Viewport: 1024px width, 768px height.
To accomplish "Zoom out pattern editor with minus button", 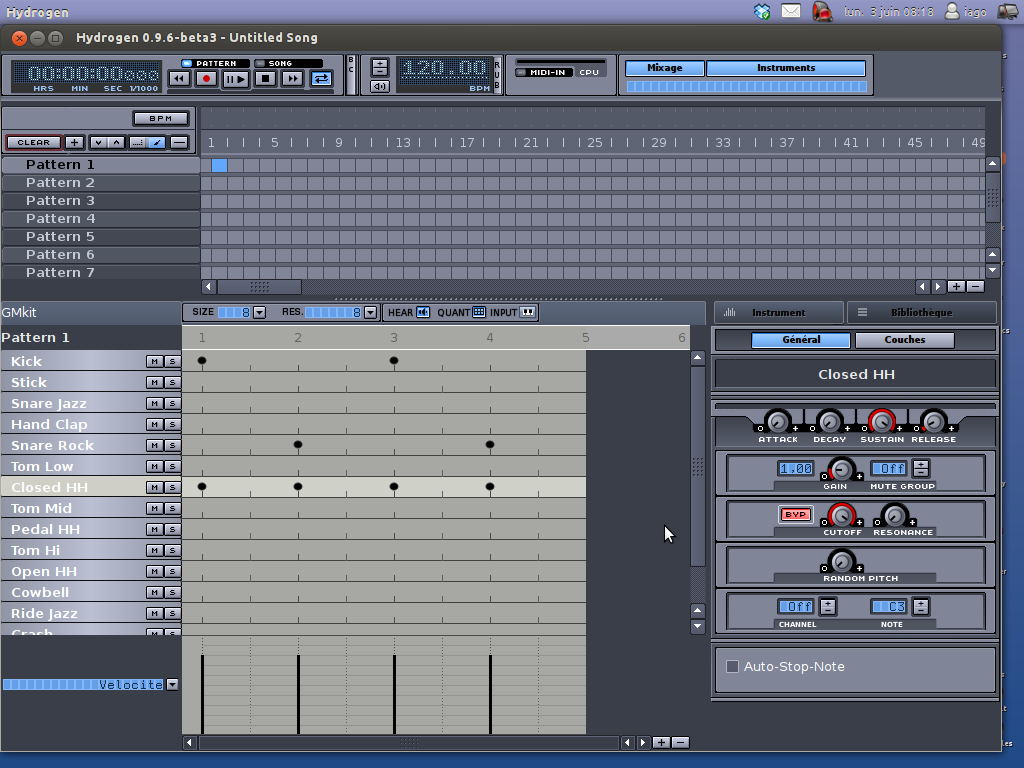I will coord(680,743).
